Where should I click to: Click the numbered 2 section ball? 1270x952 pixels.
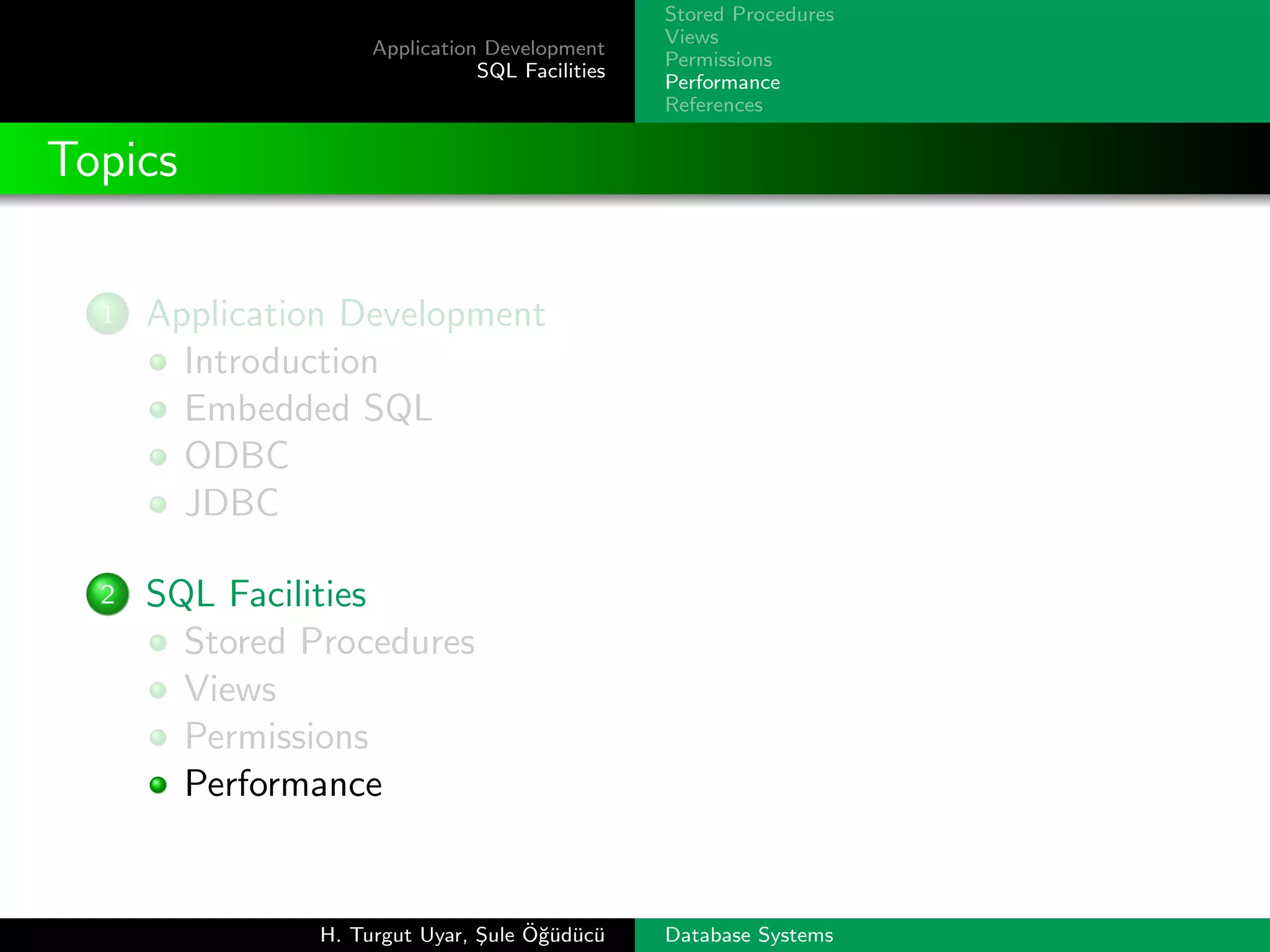[x=108, y=594]
